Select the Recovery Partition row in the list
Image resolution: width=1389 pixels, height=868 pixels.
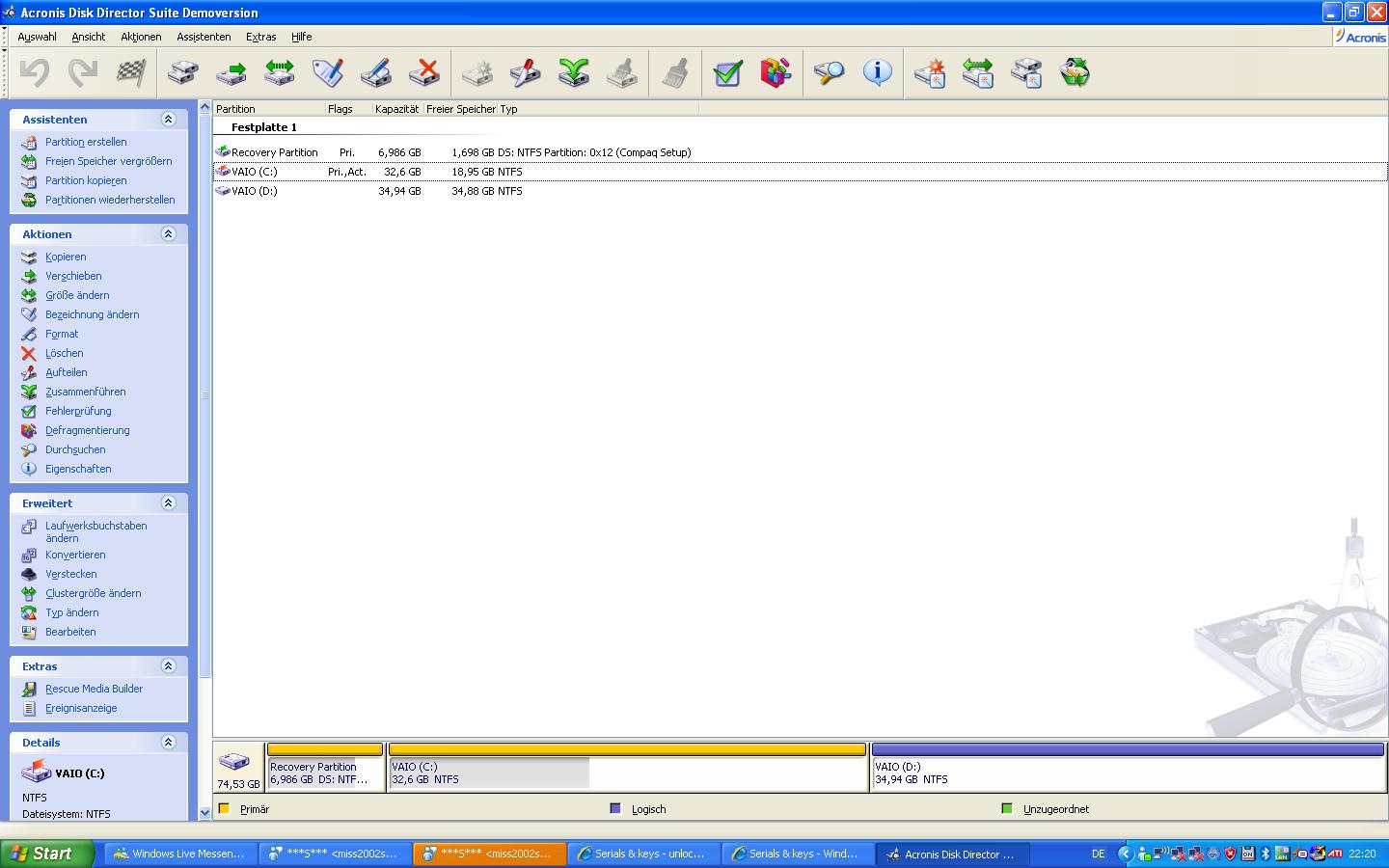[x=800, y=152]
